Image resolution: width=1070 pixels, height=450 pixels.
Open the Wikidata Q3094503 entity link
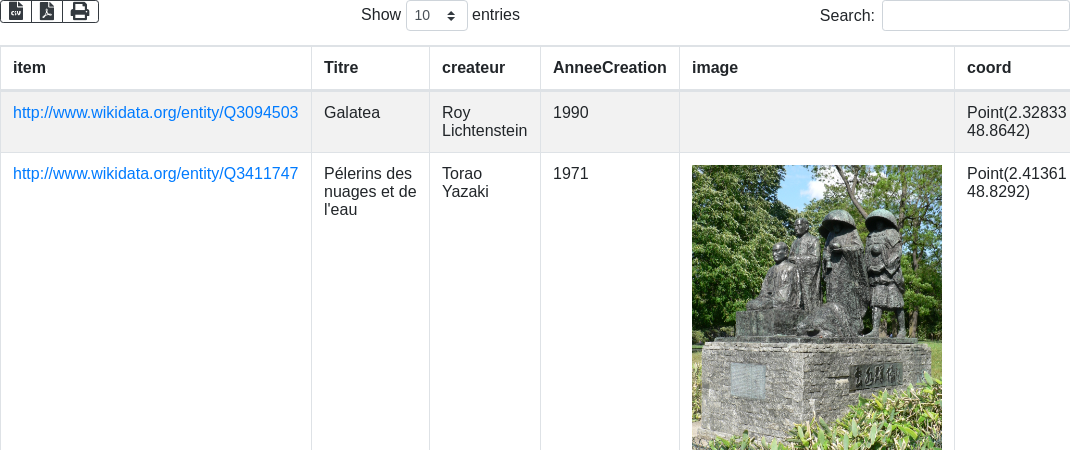pos(155,113)
